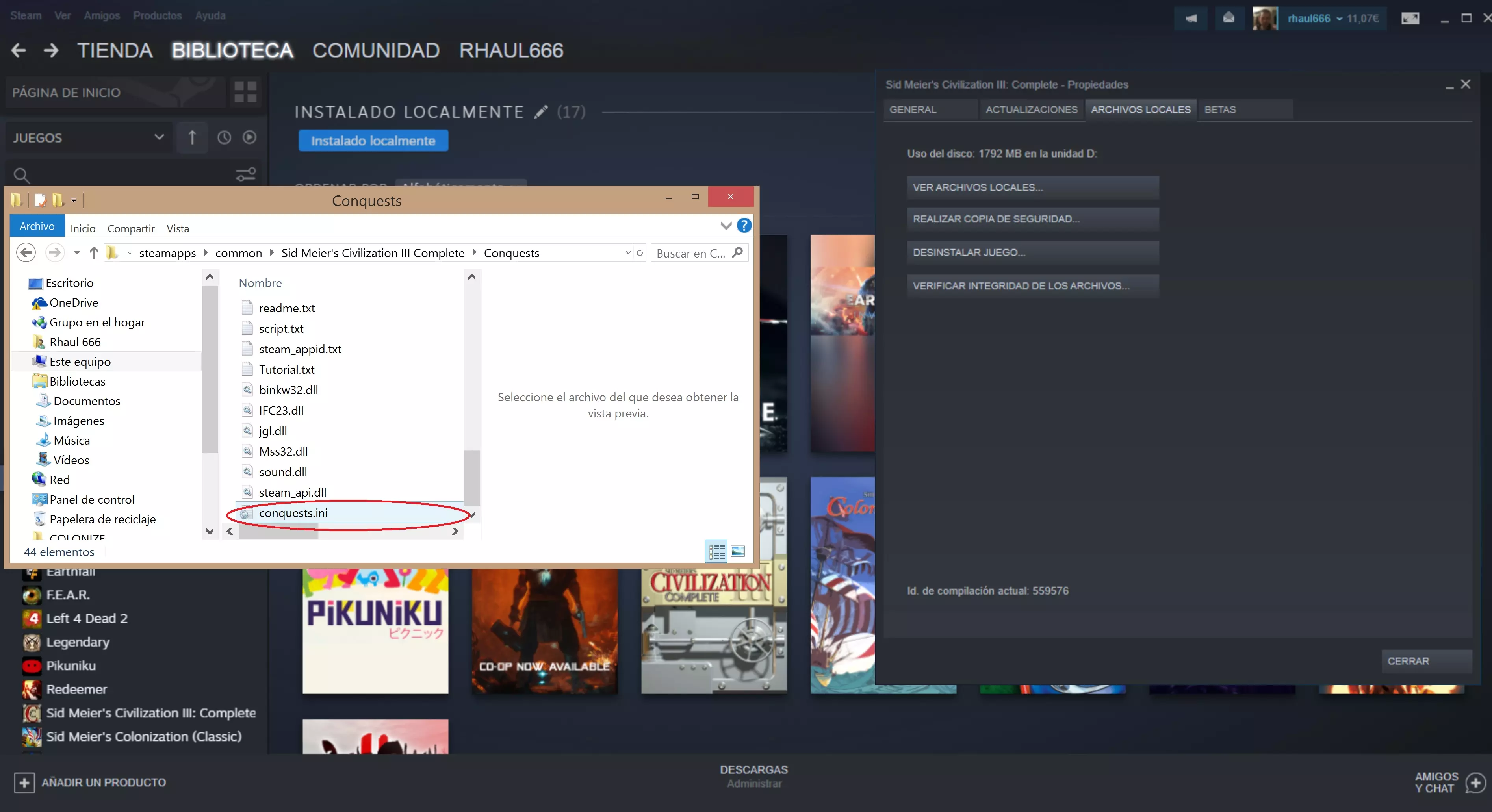Expand the Explorer ribbon chevron
The image size is (1492, 812).
point(726,226)
